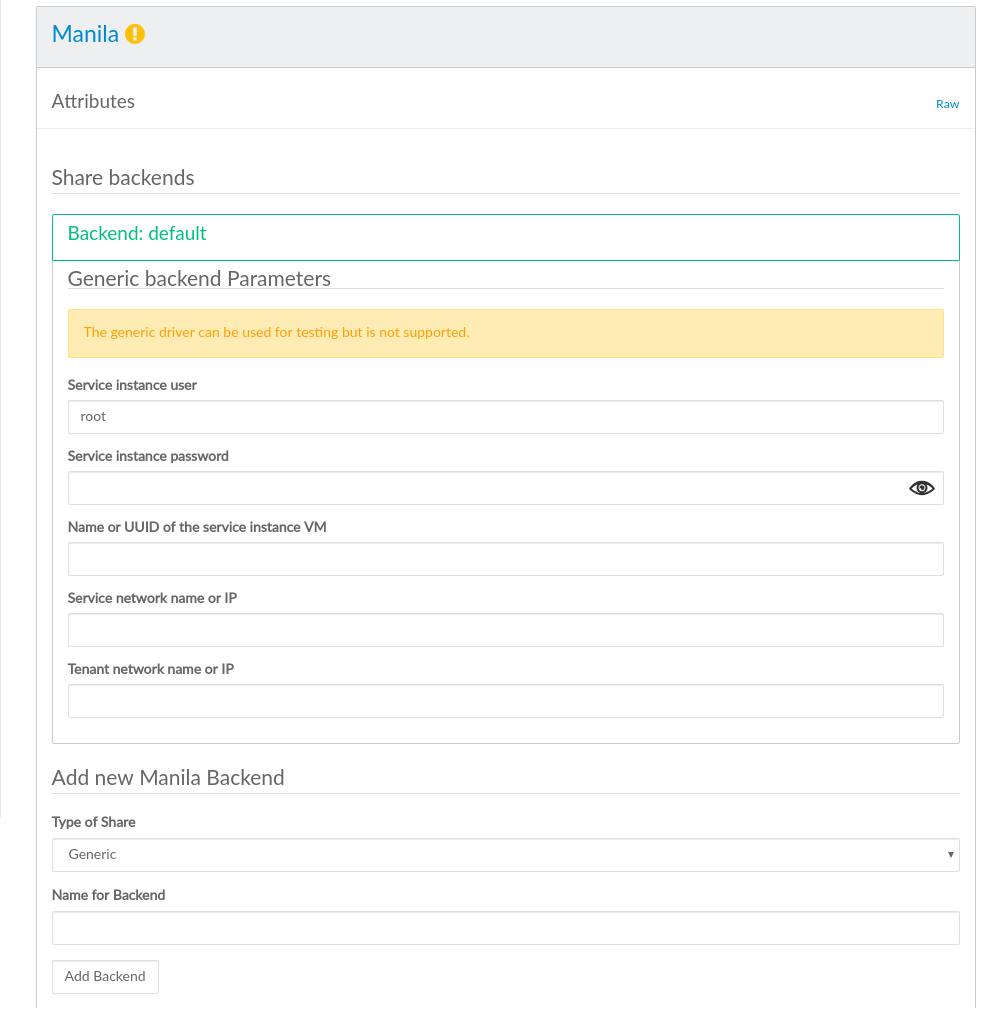
Task: Open the Manila title link
Action: pyautogui.click(x=85, y=34)
